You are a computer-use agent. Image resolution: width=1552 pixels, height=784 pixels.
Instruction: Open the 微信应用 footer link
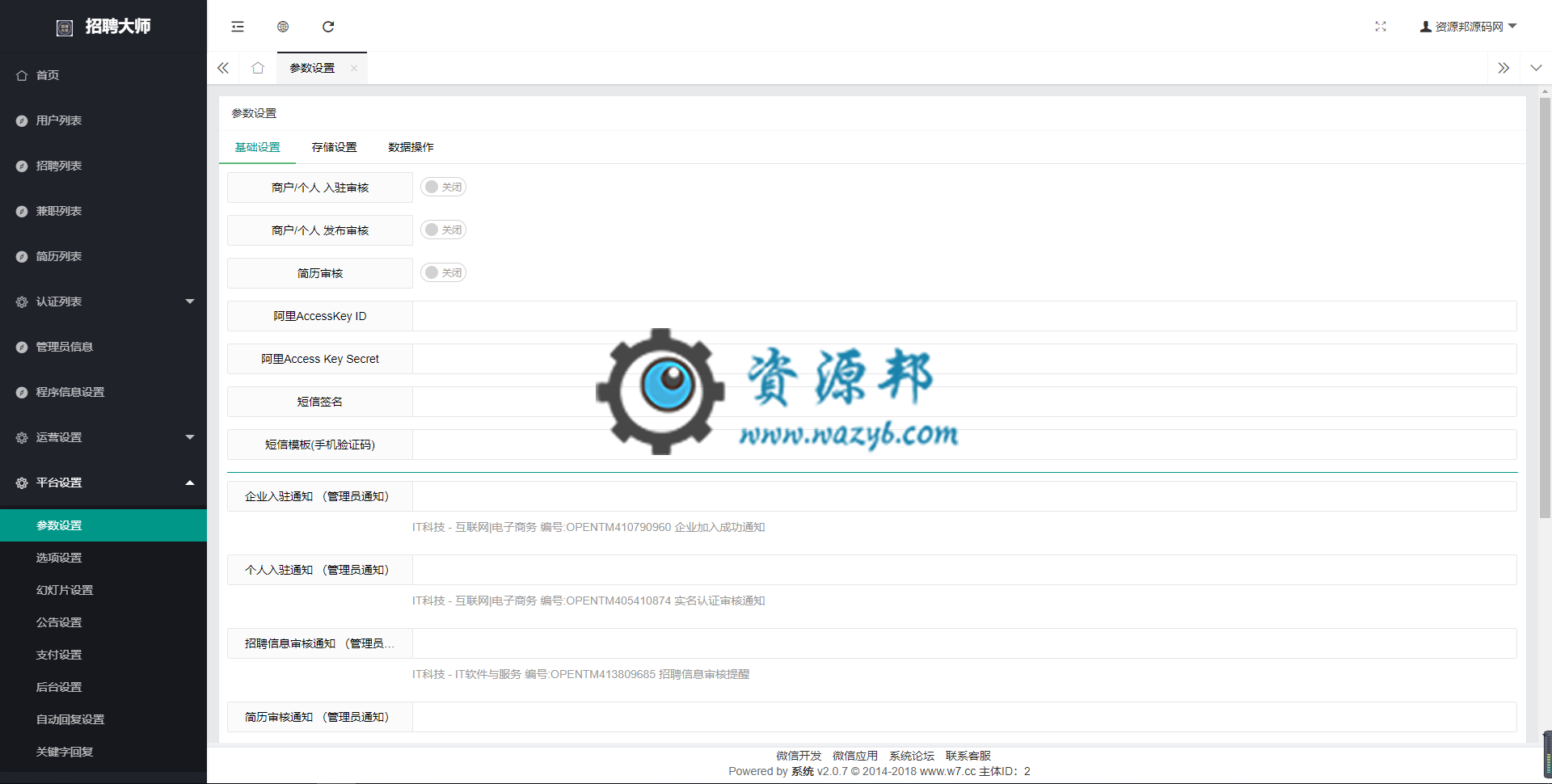pyautogui.click(x=855, y=756)
